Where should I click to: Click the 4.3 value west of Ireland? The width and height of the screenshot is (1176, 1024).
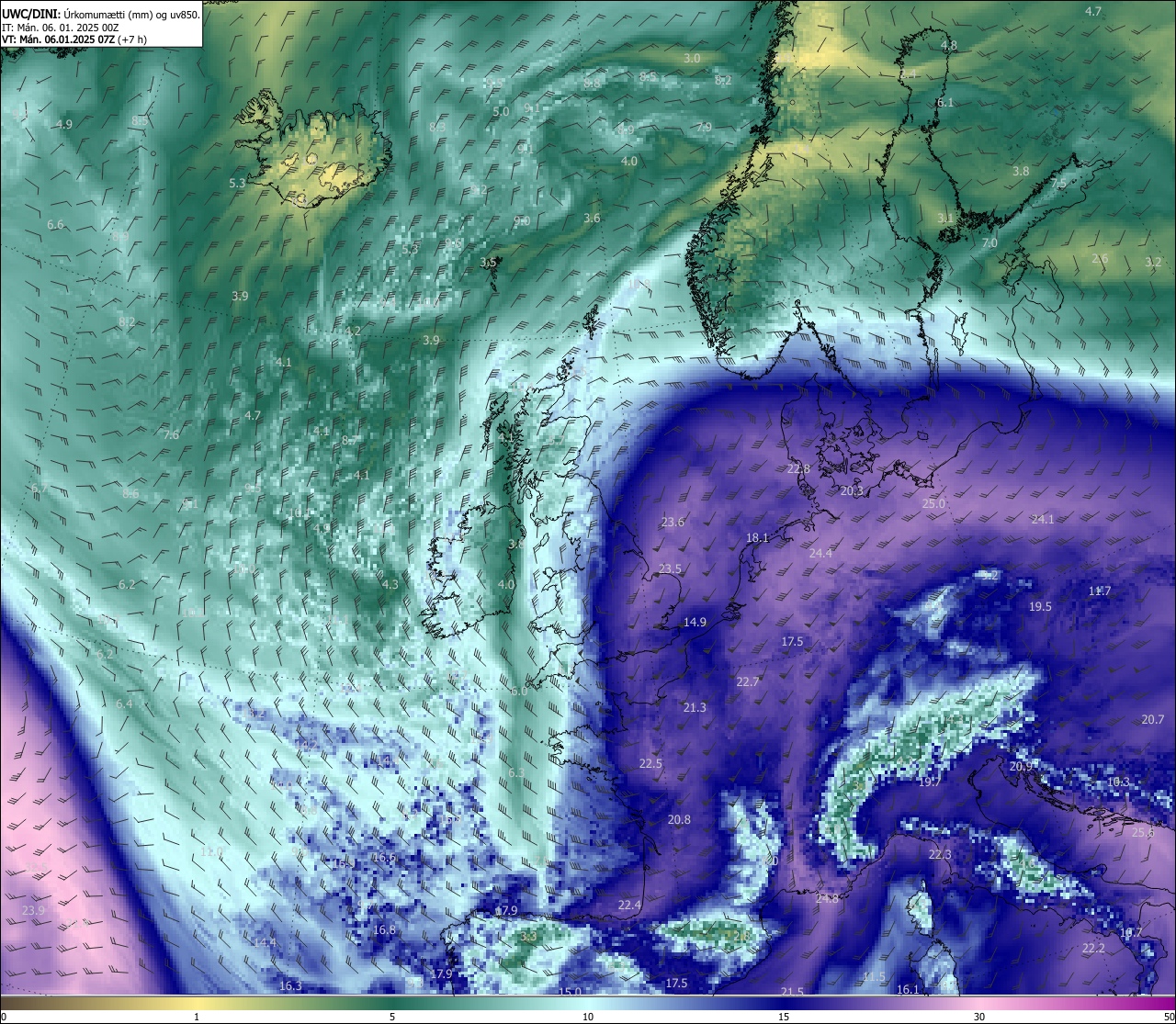390,584
